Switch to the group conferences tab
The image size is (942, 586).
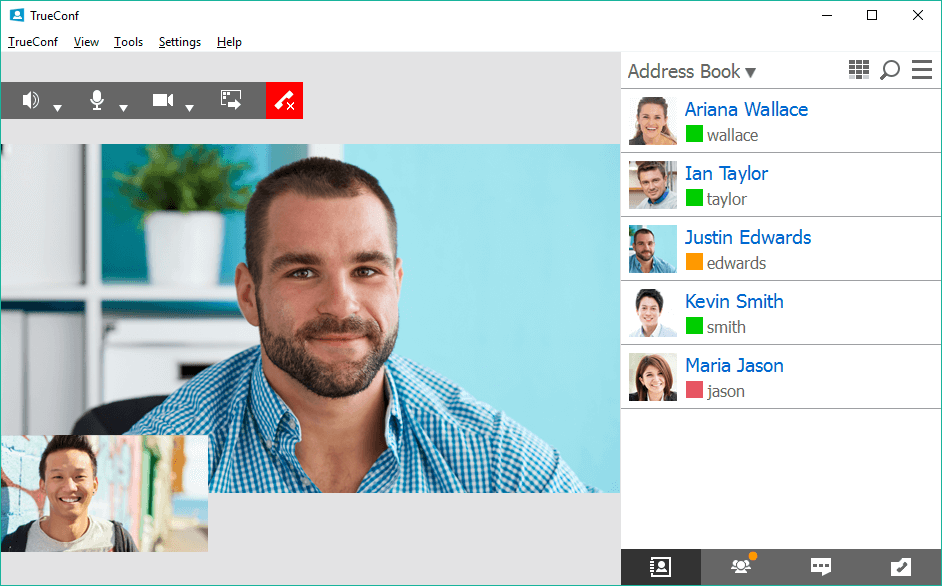point(741,567)
